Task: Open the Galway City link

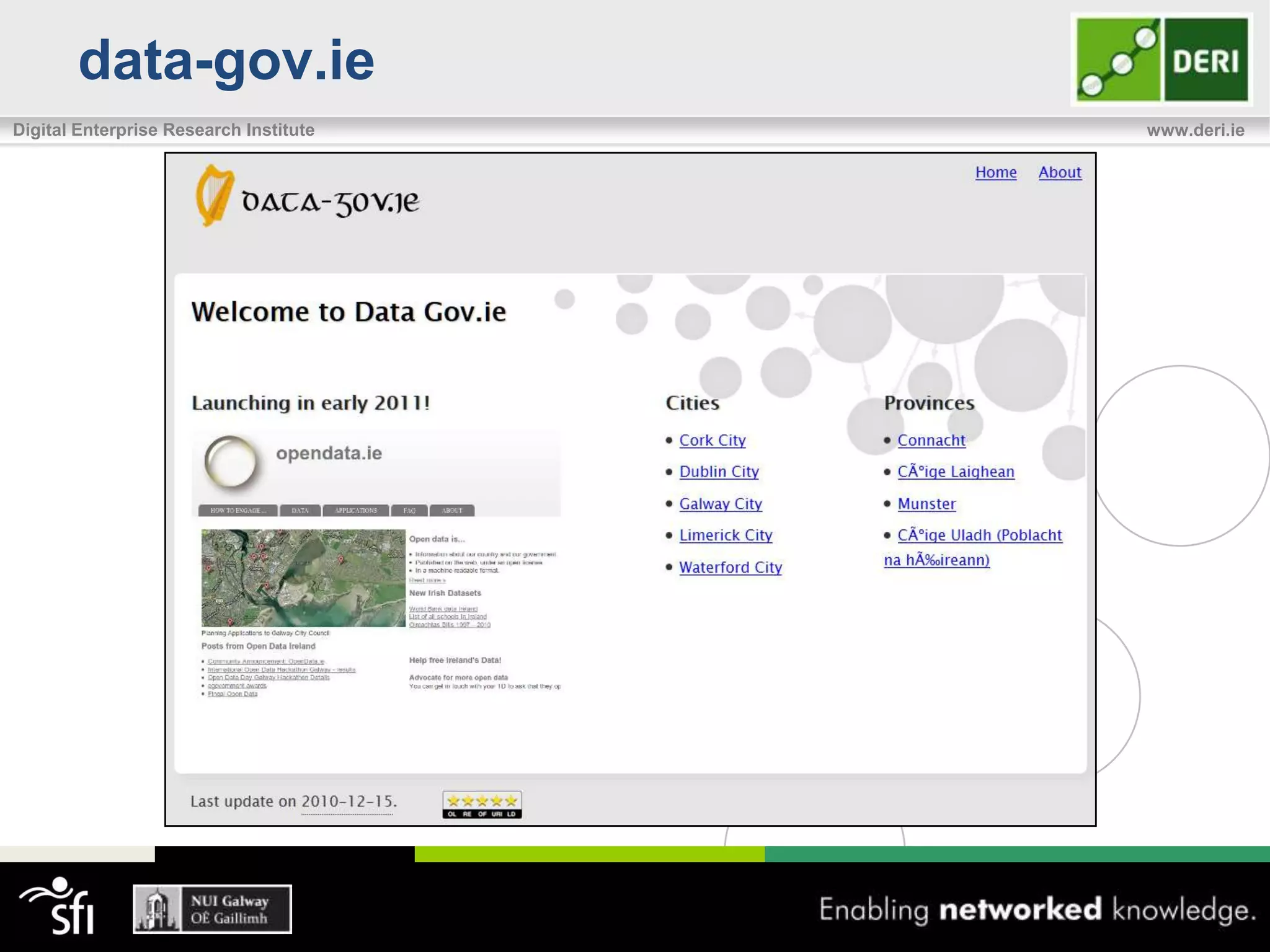Action: coord(721,504)
